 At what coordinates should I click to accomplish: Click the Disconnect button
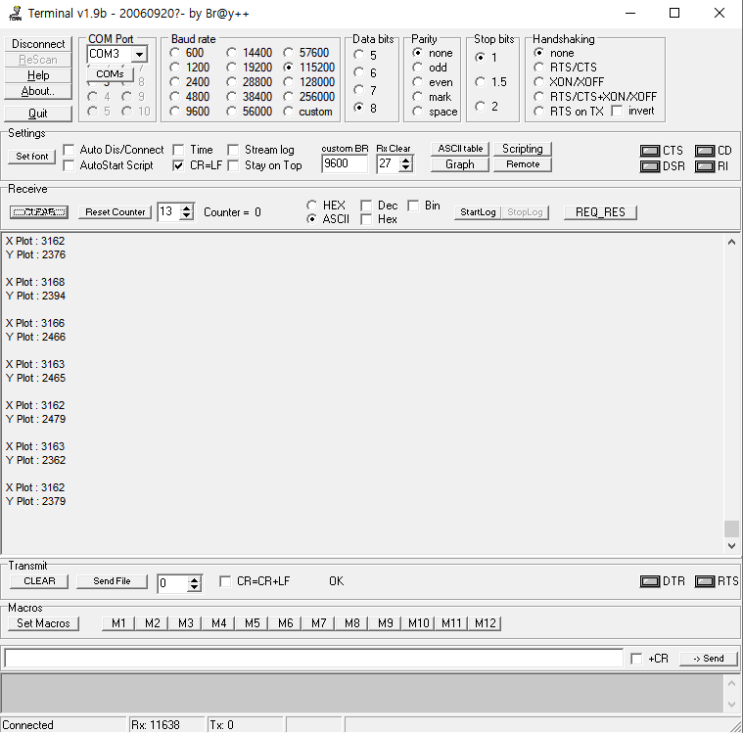pyautogui.click(x=38, y=44)
